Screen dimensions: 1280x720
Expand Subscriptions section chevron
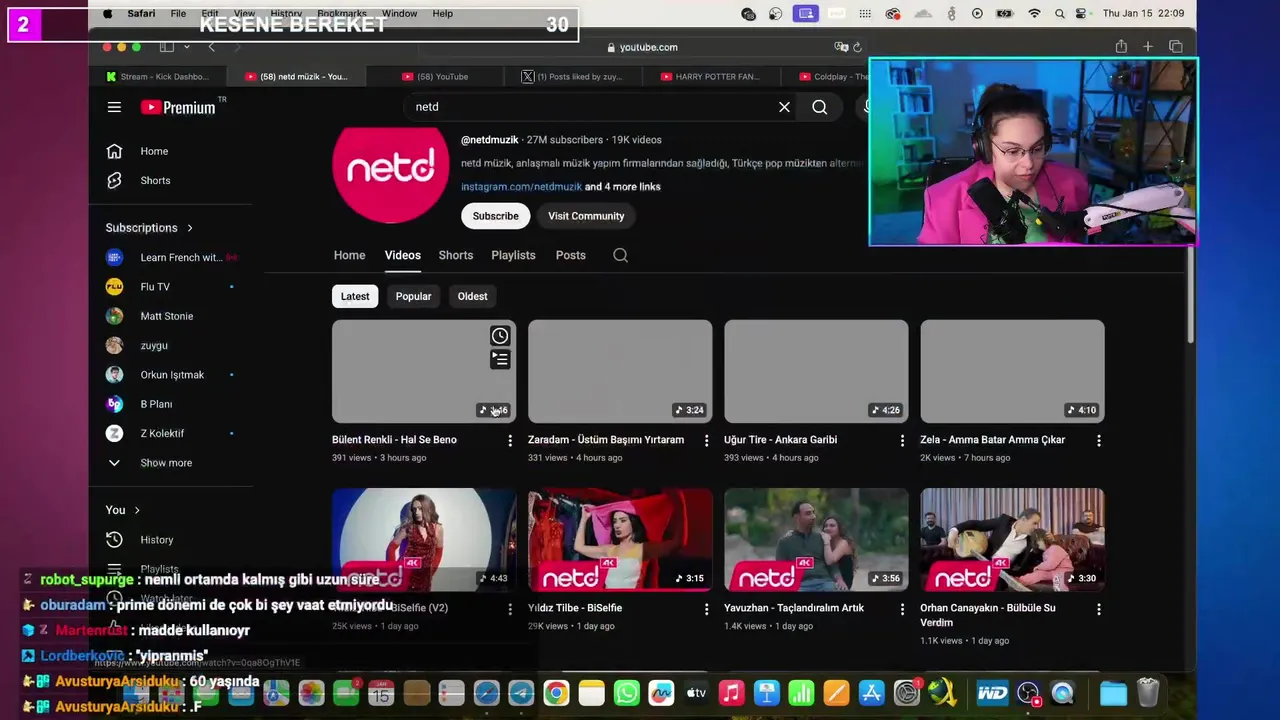(189, 228)
